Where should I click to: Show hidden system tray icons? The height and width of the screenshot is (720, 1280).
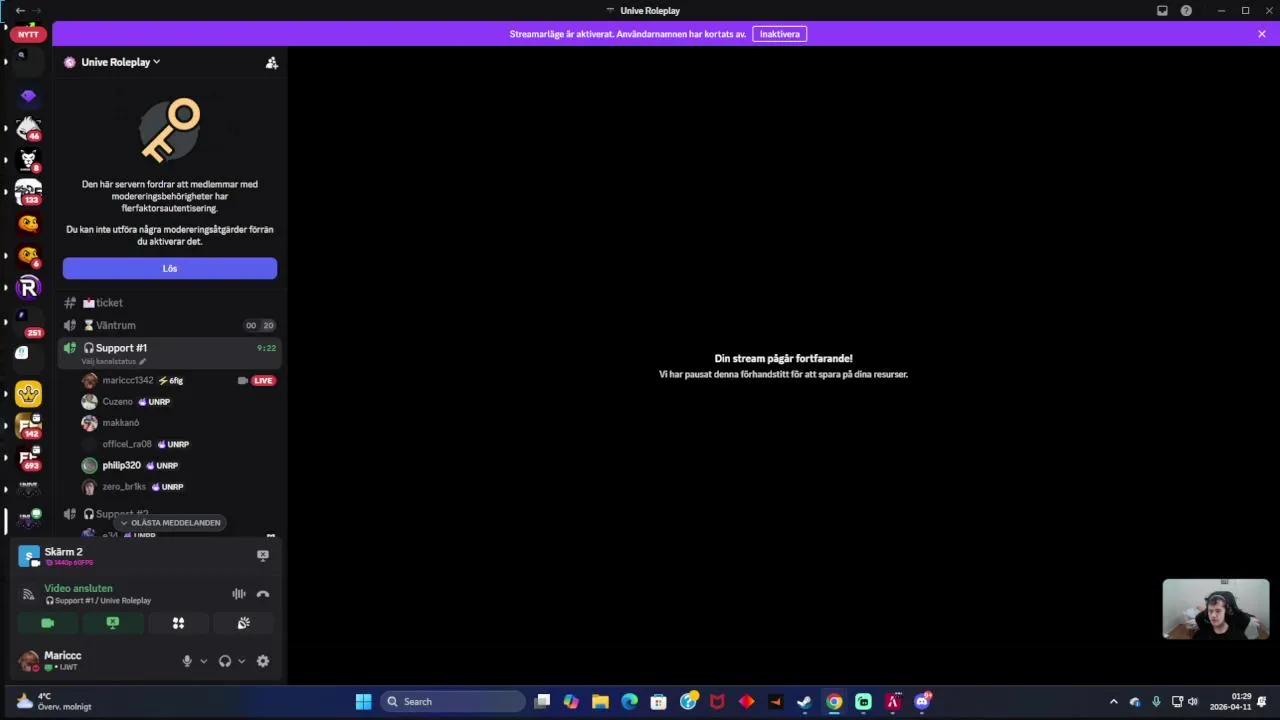1114,701
